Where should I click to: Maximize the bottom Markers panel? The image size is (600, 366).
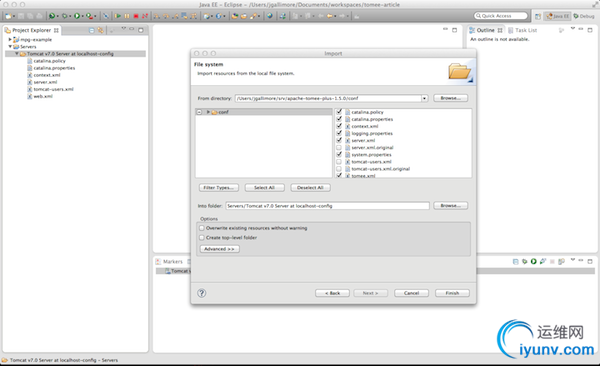click(590, 261)
